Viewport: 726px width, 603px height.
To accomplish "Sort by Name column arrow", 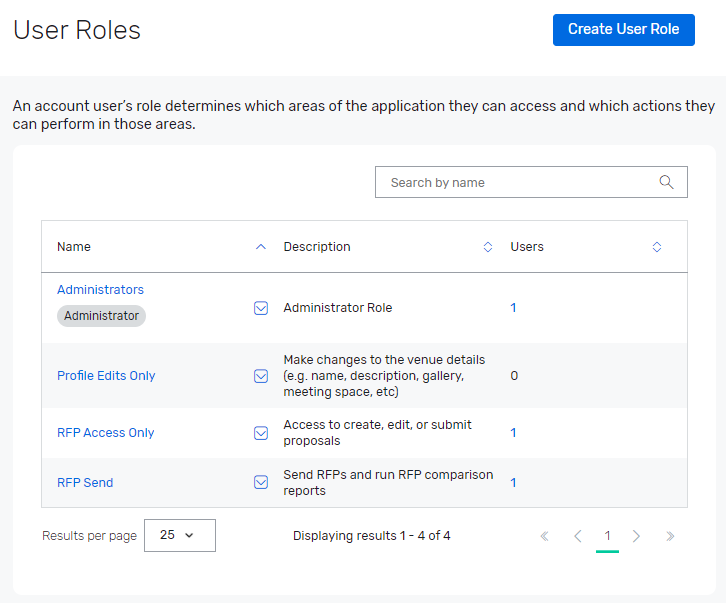I will click(x=261, y=247).
